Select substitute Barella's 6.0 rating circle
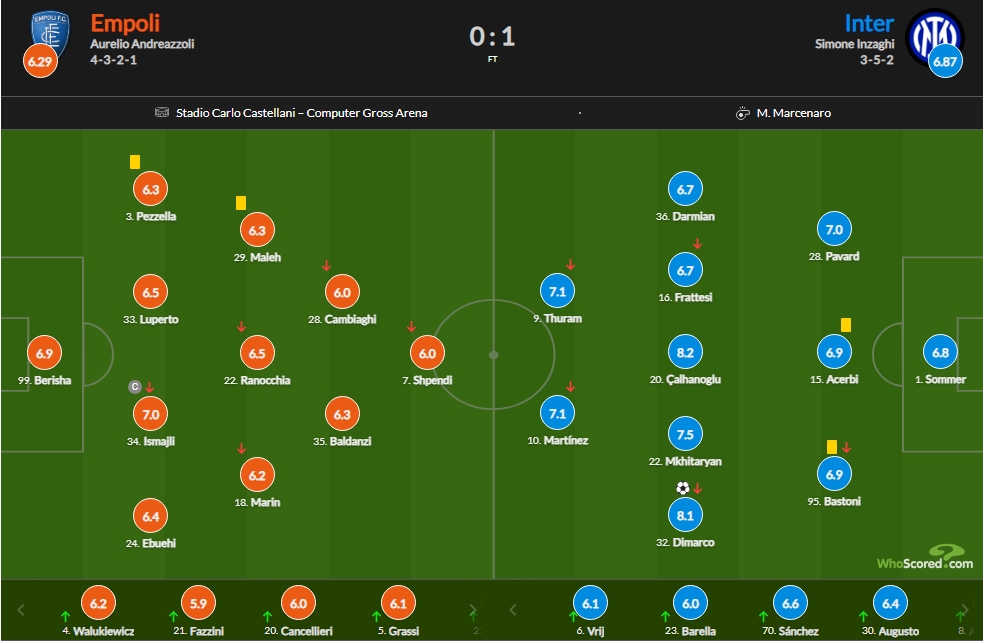This screenshot has height=641, width=983. click(690, 603)
